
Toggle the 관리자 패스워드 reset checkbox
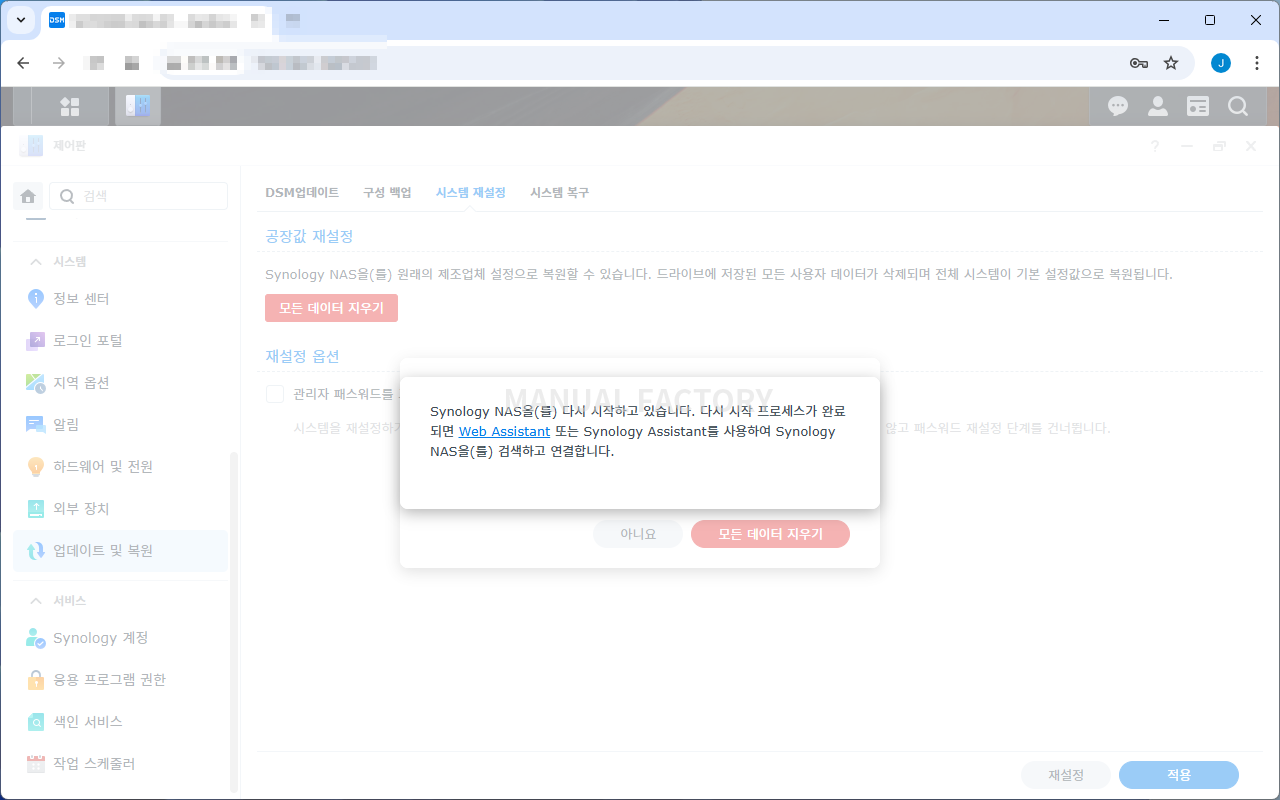(x=275, y=394)
